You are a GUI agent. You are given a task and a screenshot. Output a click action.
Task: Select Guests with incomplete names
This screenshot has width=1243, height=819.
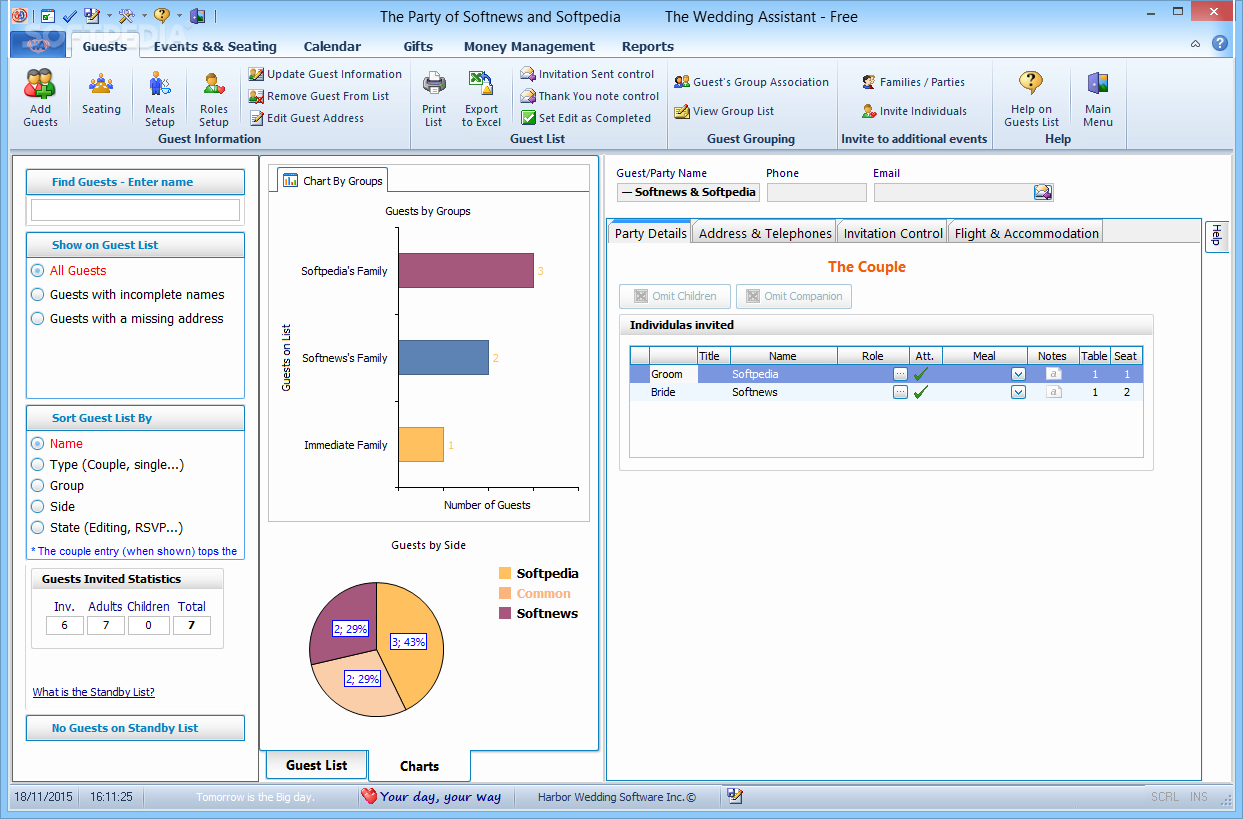tap(38, 294)
